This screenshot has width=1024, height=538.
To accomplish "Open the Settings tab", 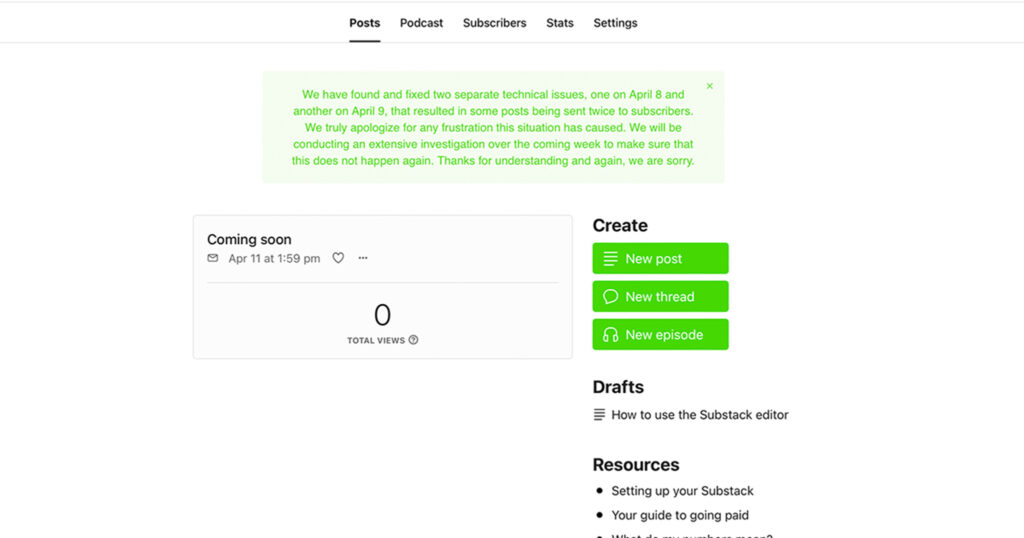I will click(x=615, y=23).
